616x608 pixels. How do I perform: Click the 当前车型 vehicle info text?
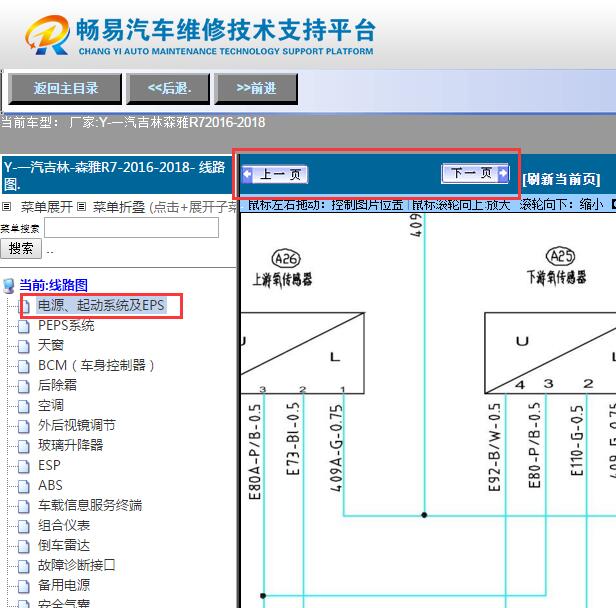pos(133,123)
